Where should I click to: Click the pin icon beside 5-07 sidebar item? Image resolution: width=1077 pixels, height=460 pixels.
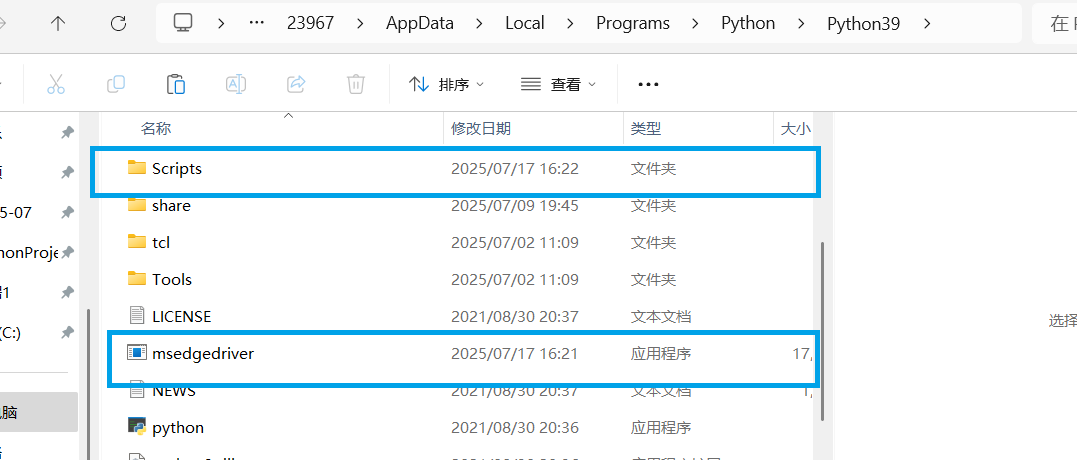[67, 213]
